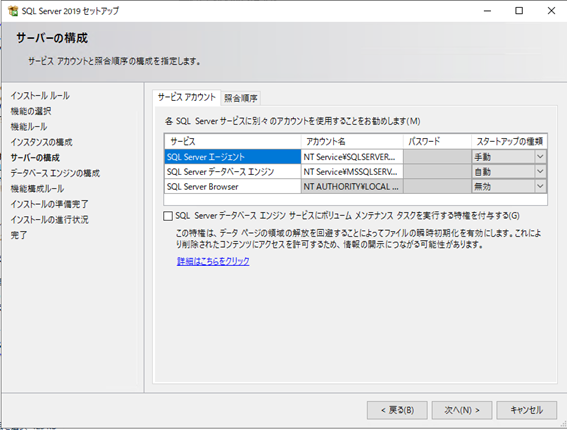Click the パスワード column header
Image resolution: width=567 pixels, height=430 pixels.
(x=437, y=141)
